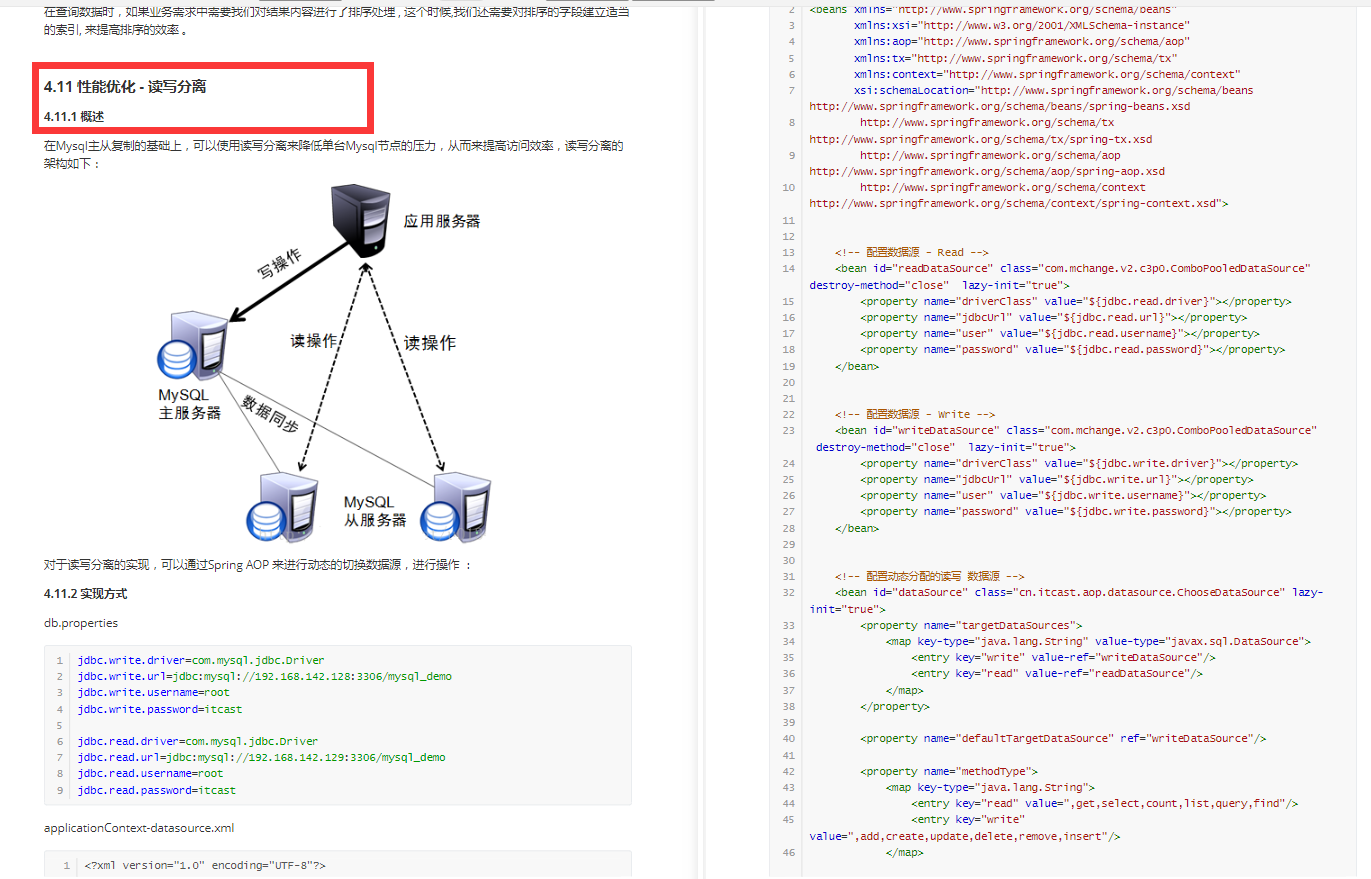Select the jdbc.write.driver property line

coord(200,660)
